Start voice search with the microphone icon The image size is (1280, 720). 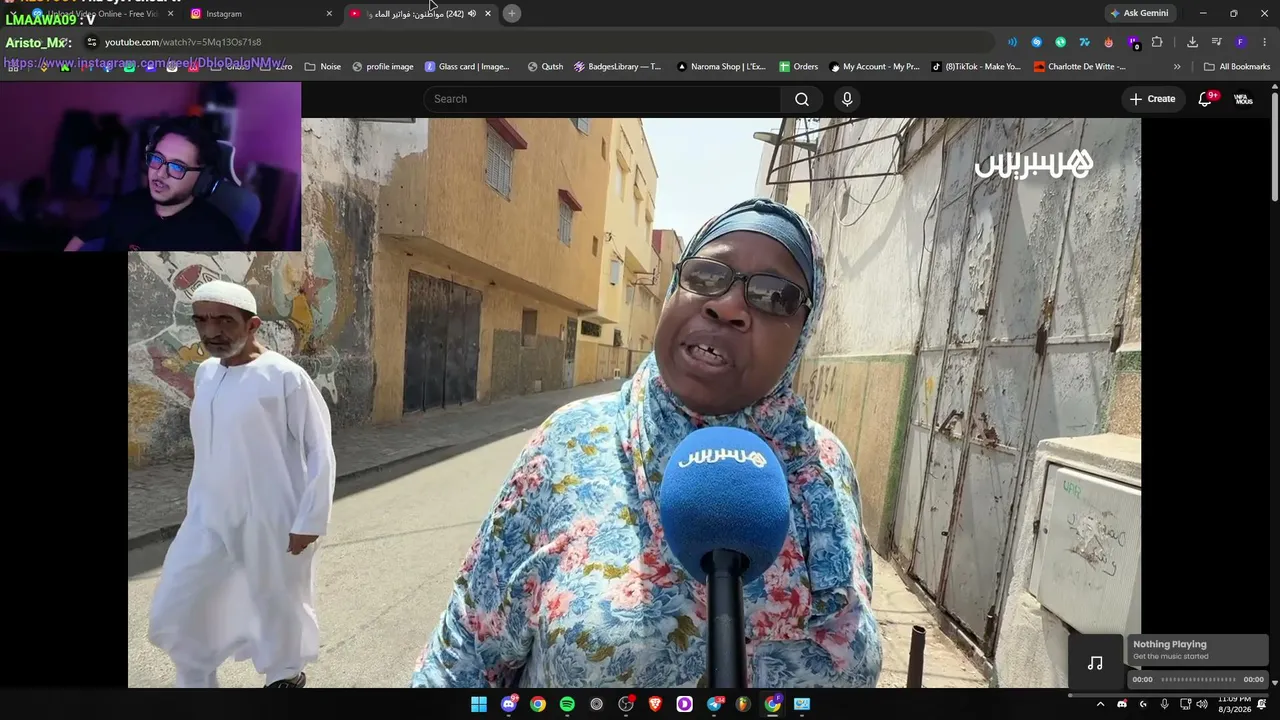pos(847,99)
